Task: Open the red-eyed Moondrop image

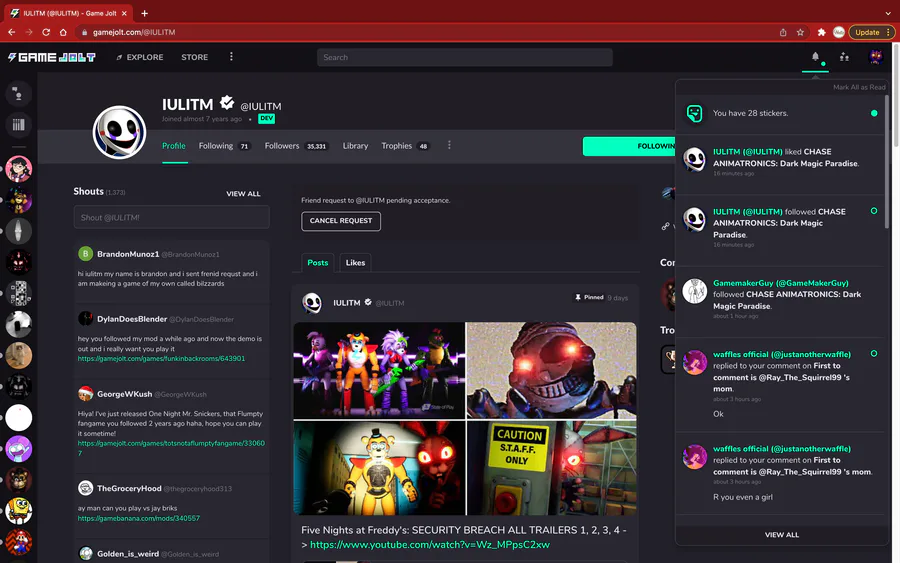Action: coord(552,370)
